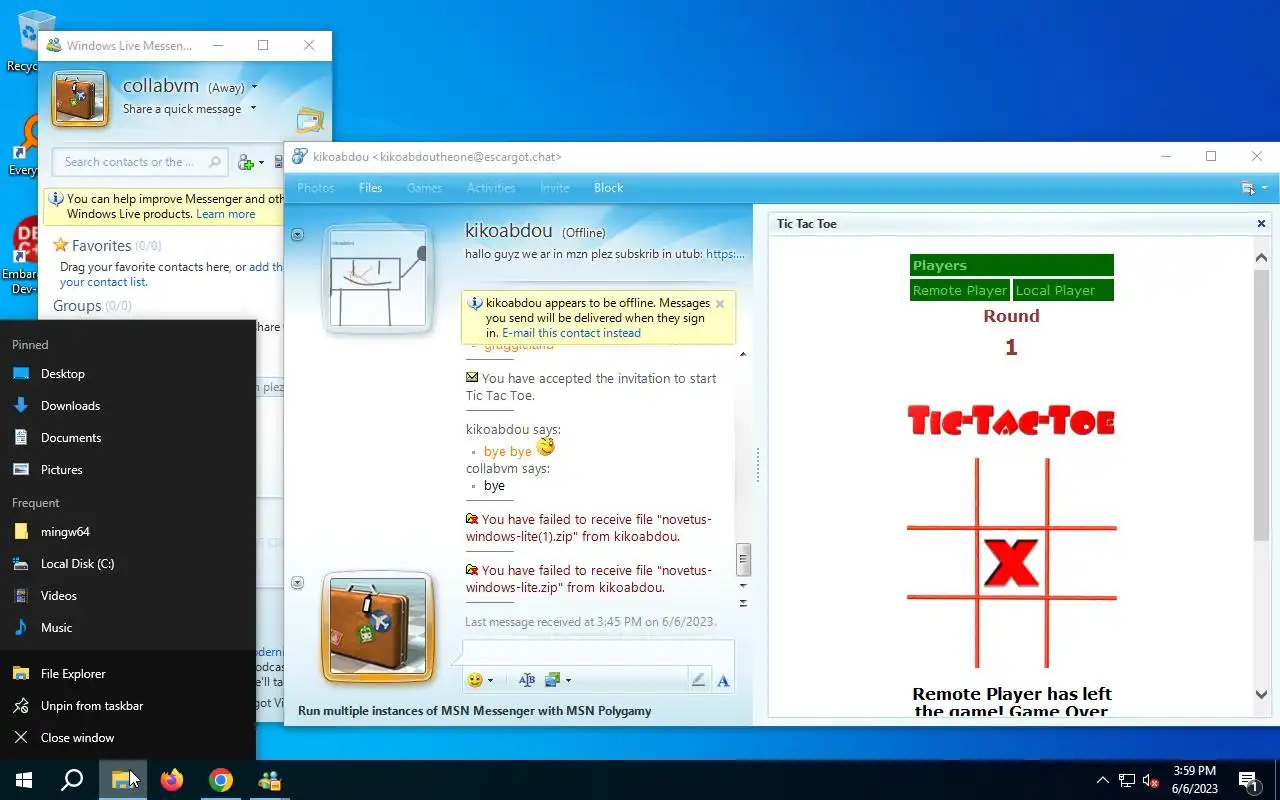Open the Away status dropdown arrow
The image size is (1280, 800).
255,87
